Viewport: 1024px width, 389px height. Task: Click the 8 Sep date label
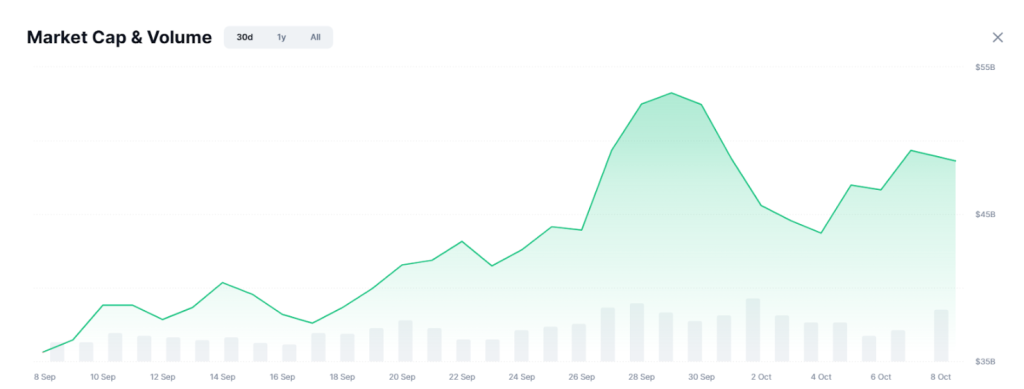coord(44,377)
